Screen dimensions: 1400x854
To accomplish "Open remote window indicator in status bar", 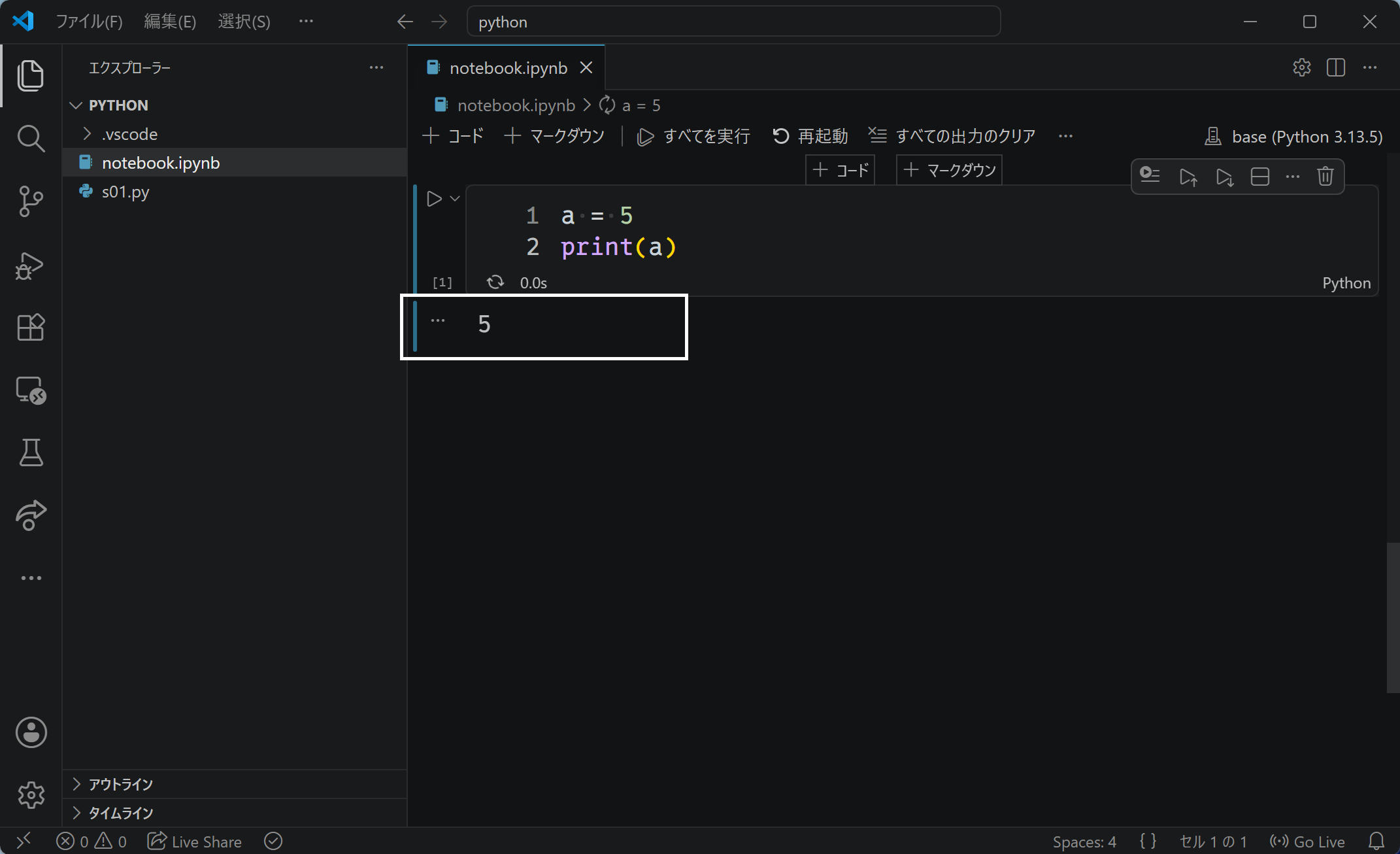I will point(23,841).
